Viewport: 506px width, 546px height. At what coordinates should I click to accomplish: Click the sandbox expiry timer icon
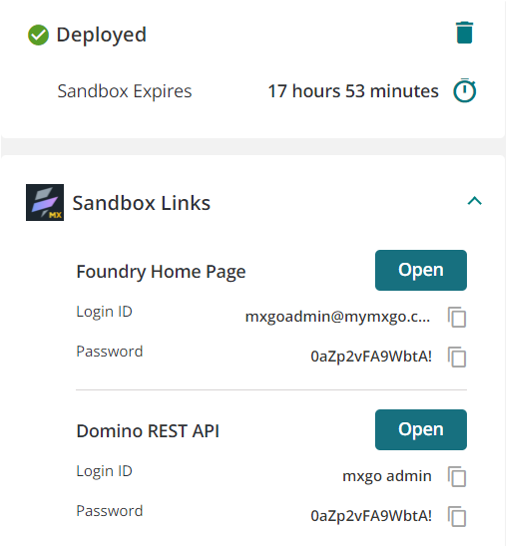click(x=465, y=91)
